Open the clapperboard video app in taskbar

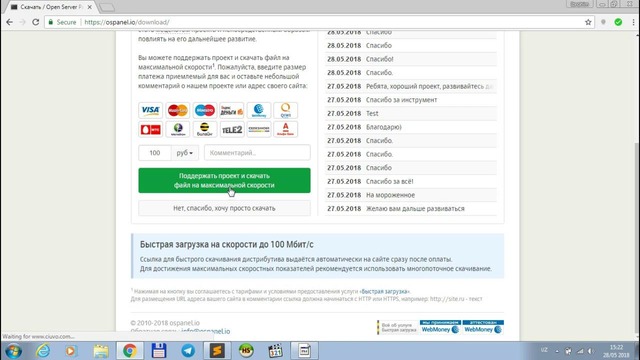[x=276, y=351]
